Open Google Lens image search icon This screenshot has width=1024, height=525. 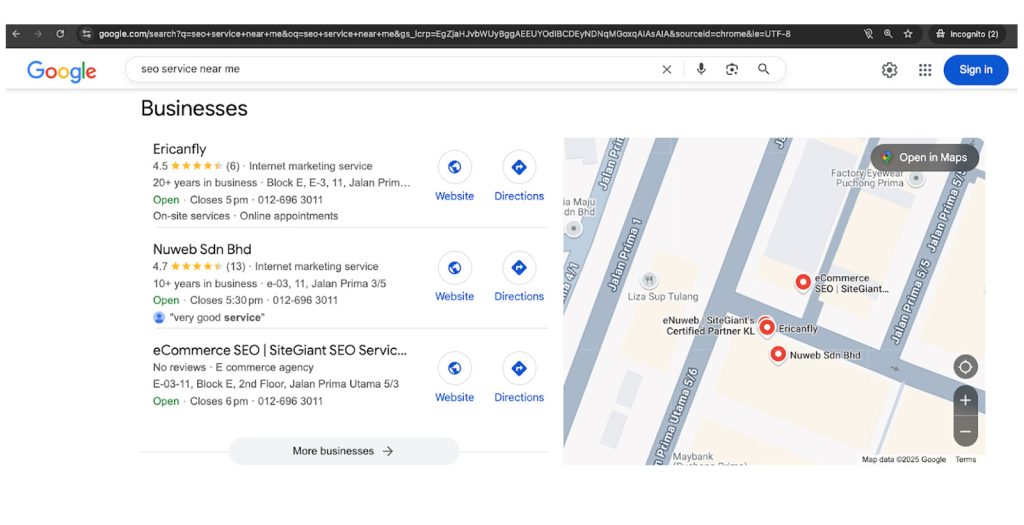[x=732, y=69]
